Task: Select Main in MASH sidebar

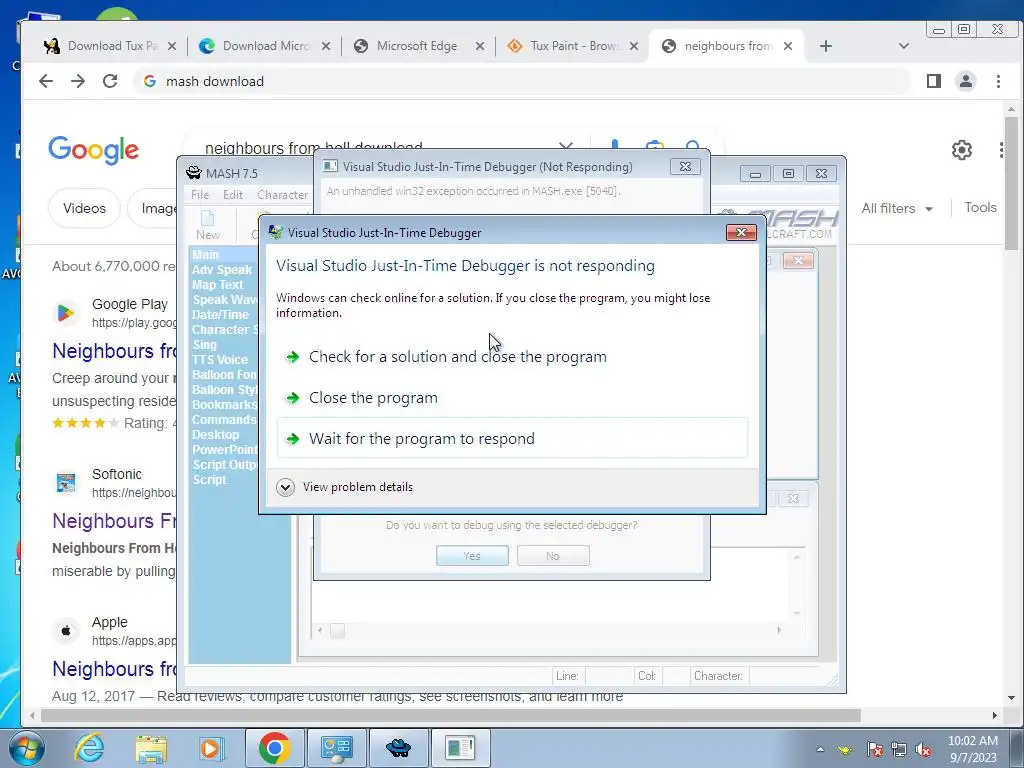Action: 205,255
